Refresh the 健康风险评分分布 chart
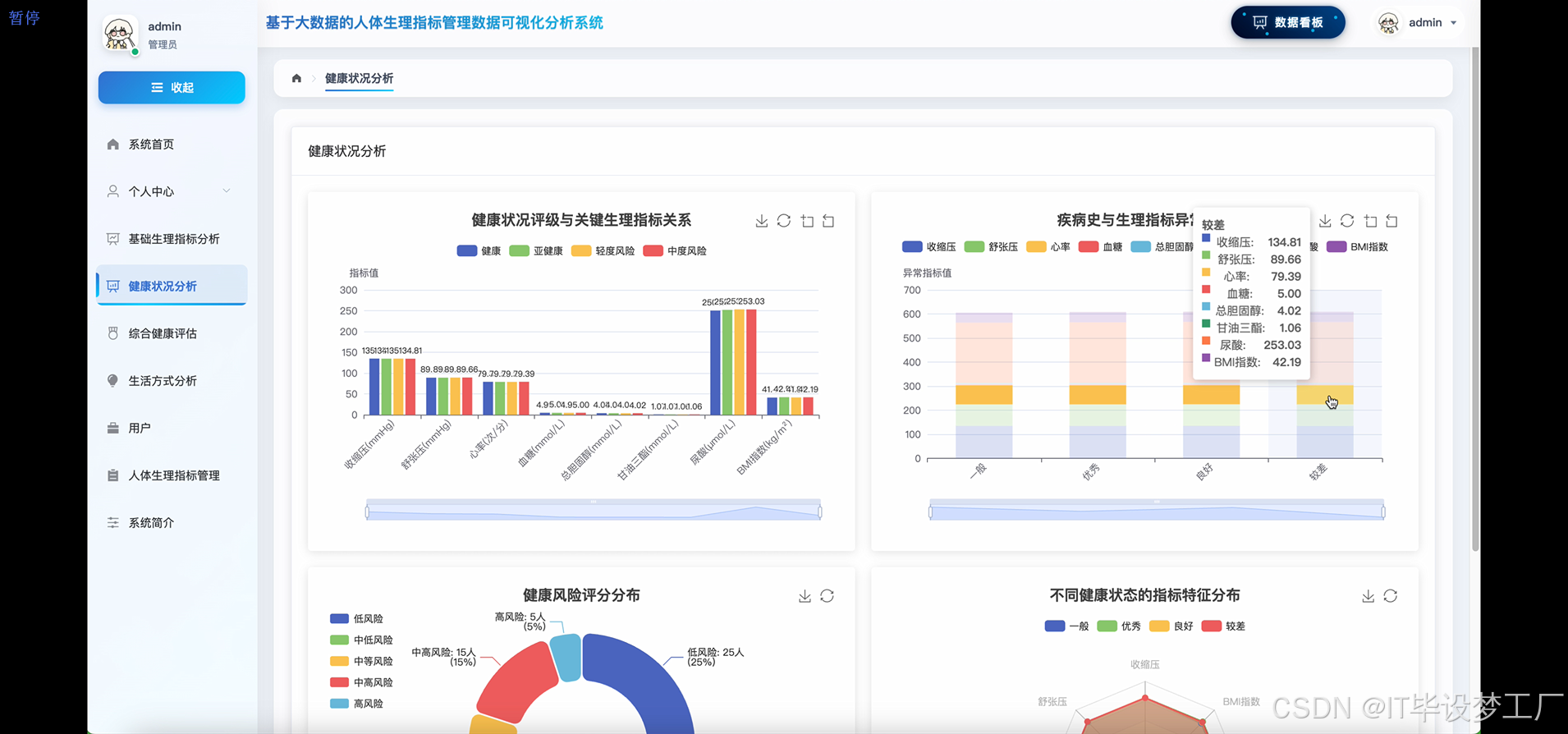This screenshot has height=734, width=1568. click(827, 596)
